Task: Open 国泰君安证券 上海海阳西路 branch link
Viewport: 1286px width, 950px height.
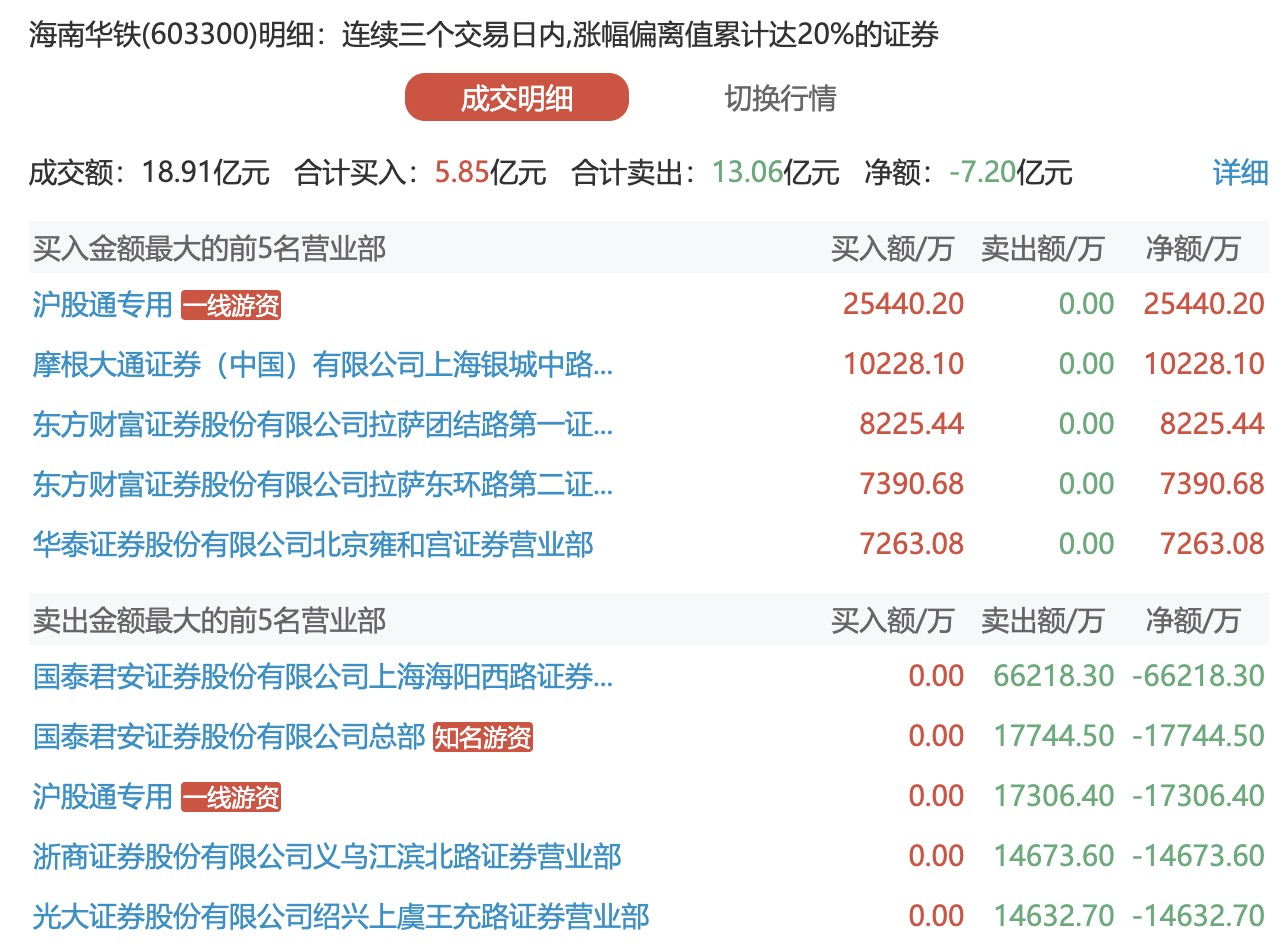Action: (x=323, y=676)
